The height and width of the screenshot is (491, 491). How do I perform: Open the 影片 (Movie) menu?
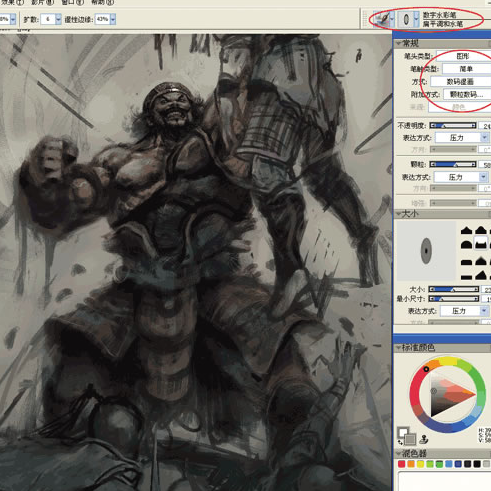[43, 2]
